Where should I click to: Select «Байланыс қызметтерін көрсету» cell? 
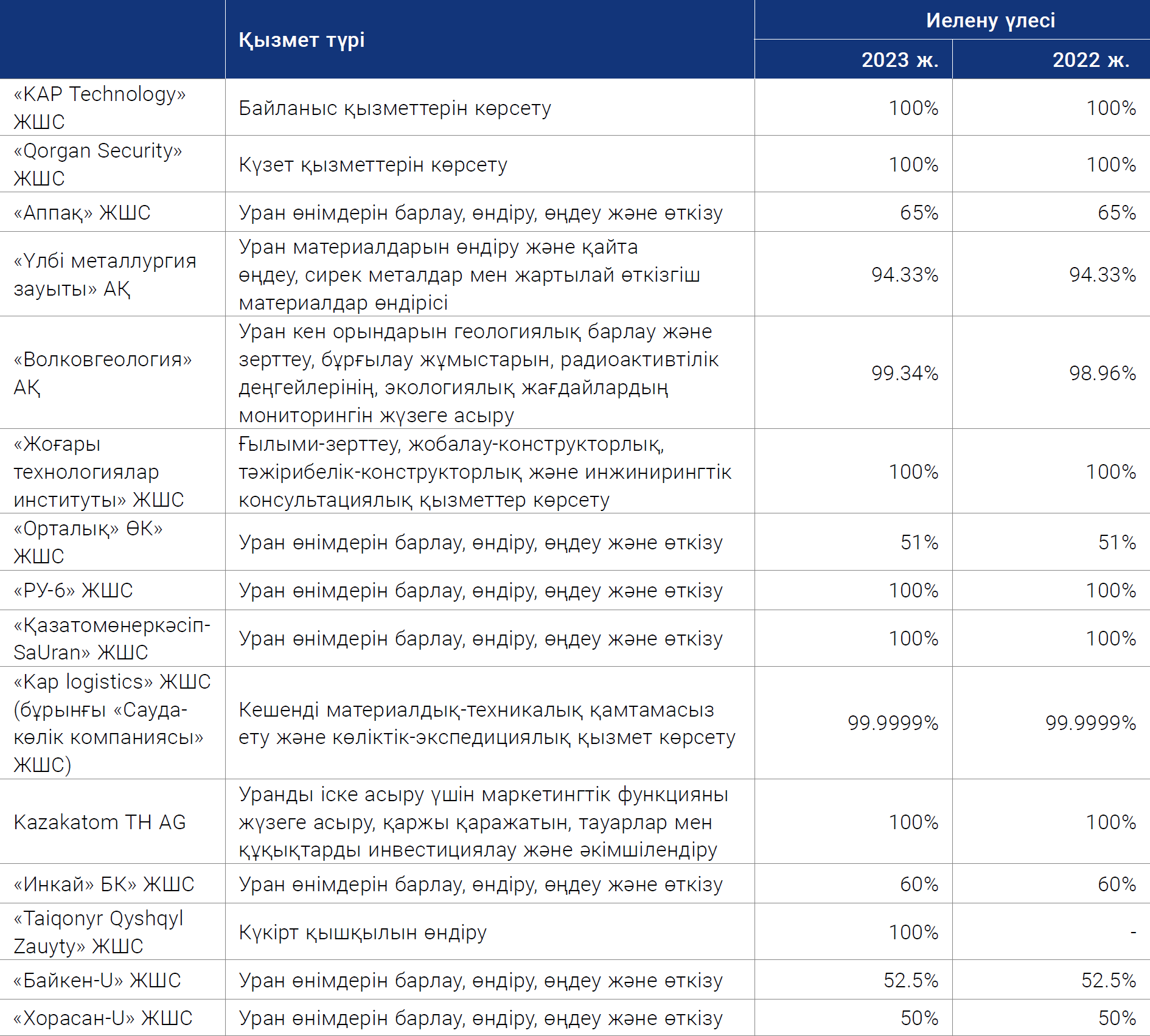[395, 108]
